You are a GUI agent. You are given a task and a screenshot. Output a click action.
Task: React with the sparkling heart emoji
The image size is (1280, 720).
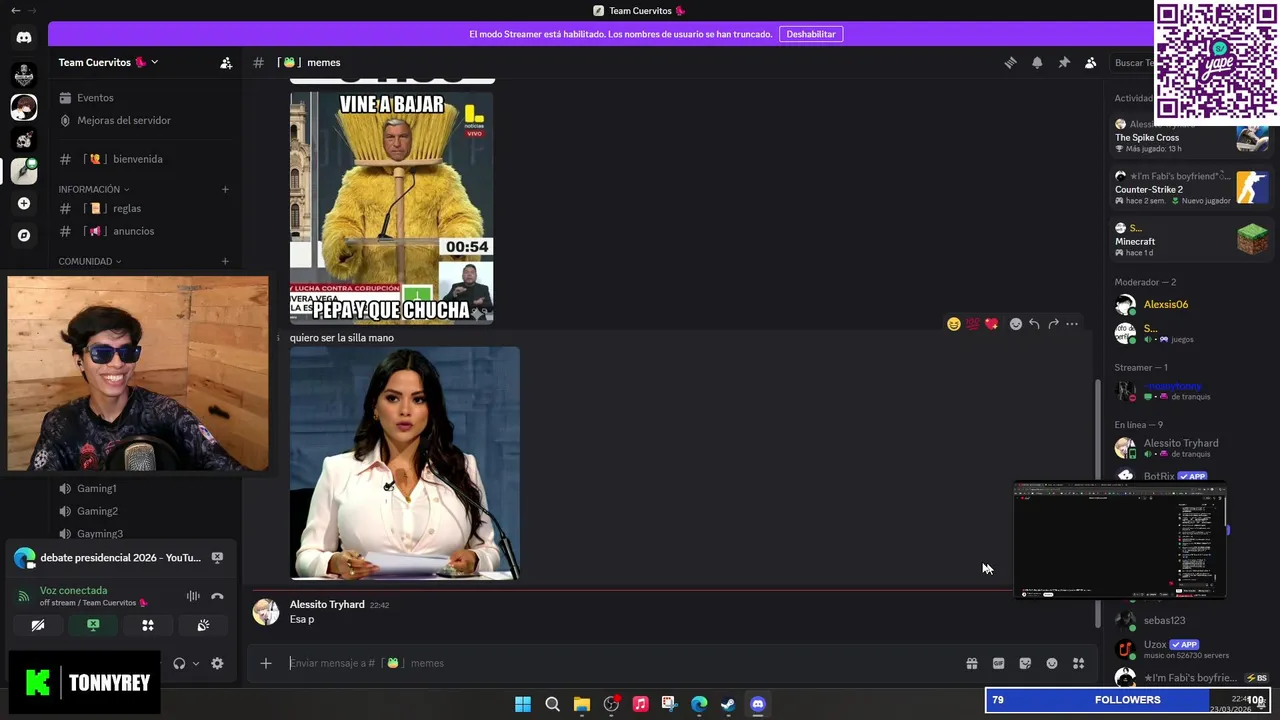[x=991, y=324]
